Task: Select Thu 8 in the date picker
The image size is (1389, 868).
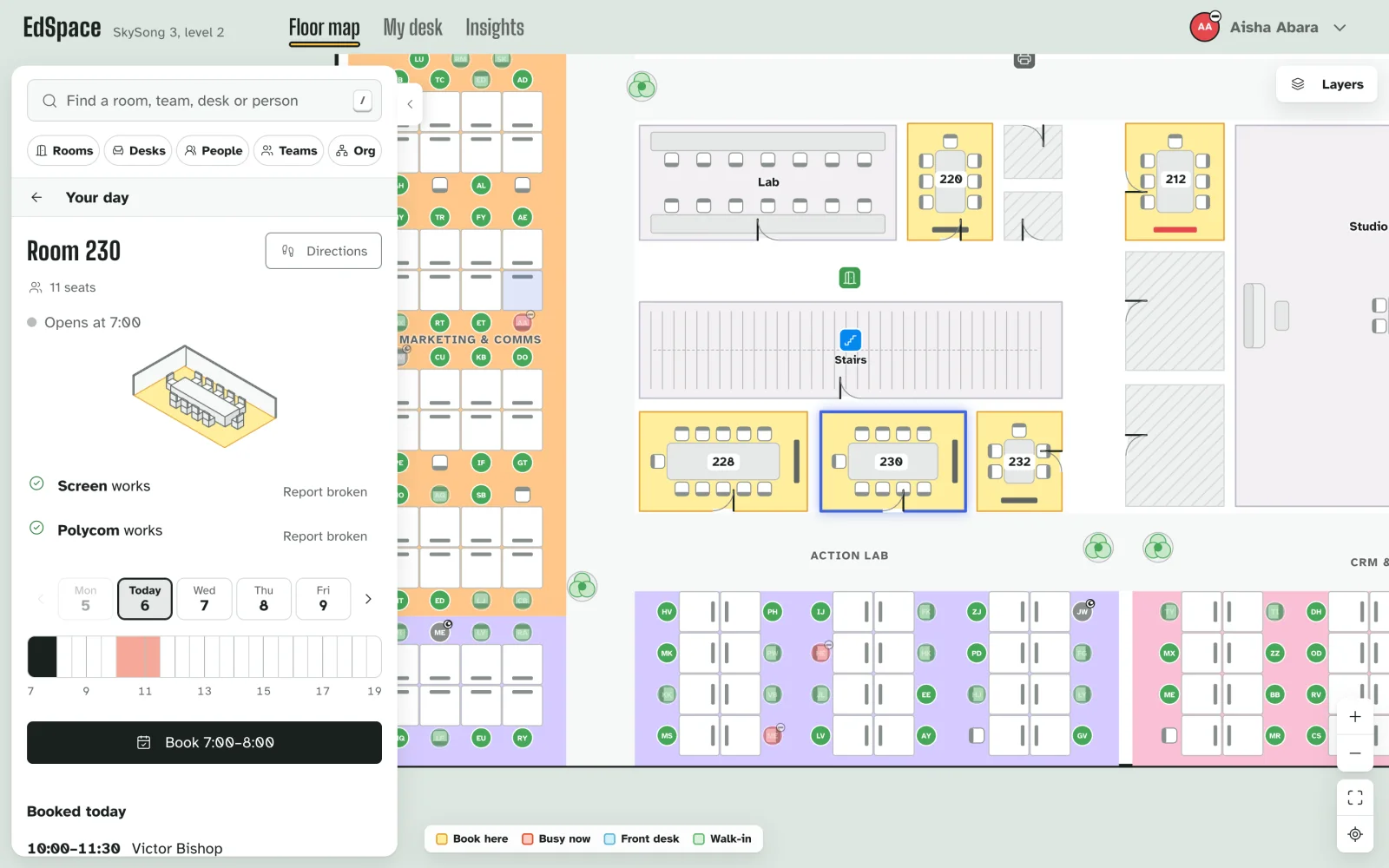Action: pyautogui.click(x=264, y=599)
